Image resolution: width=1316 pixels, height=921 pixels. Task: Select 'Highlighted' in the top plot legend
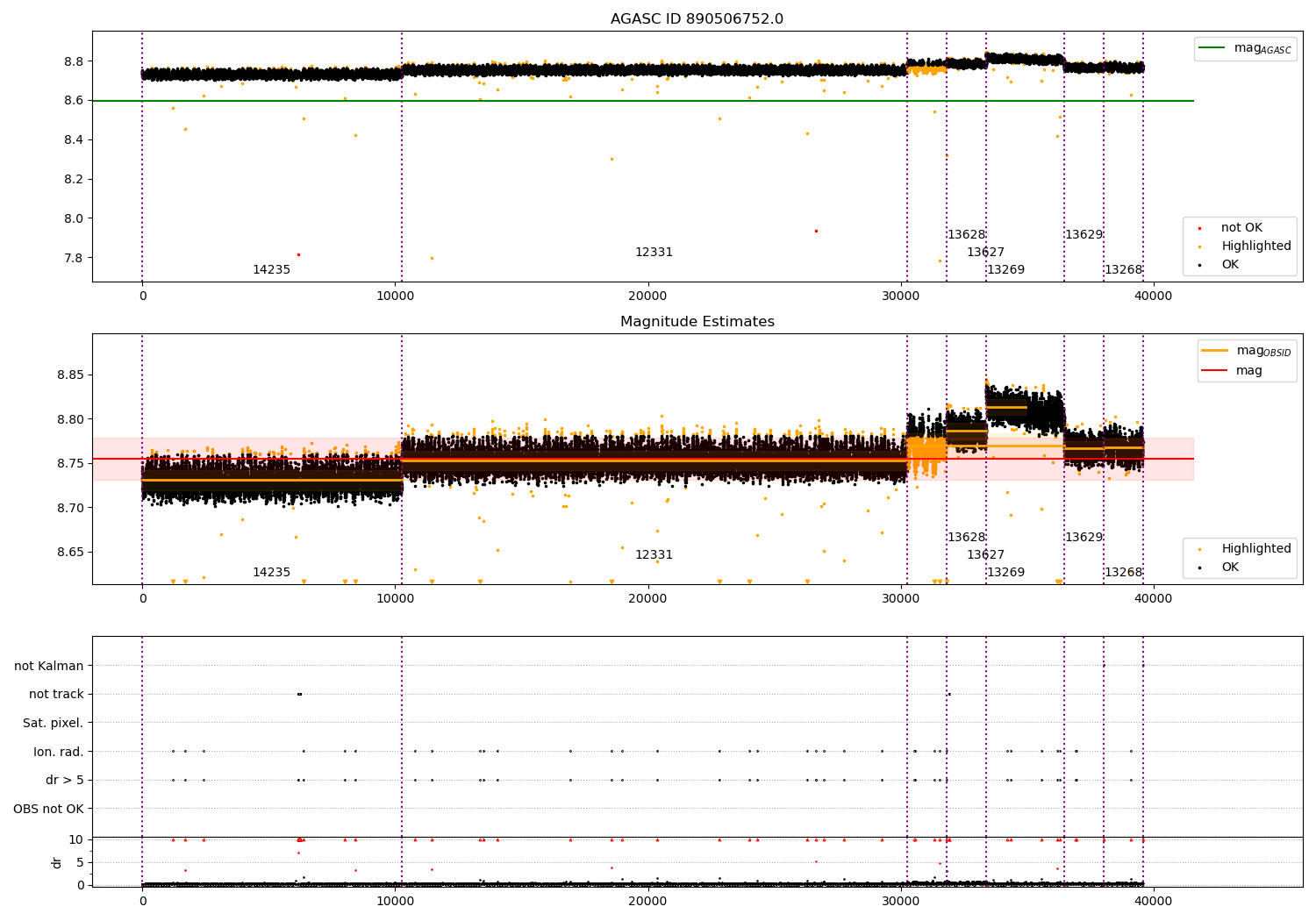tap(1256, 246)
